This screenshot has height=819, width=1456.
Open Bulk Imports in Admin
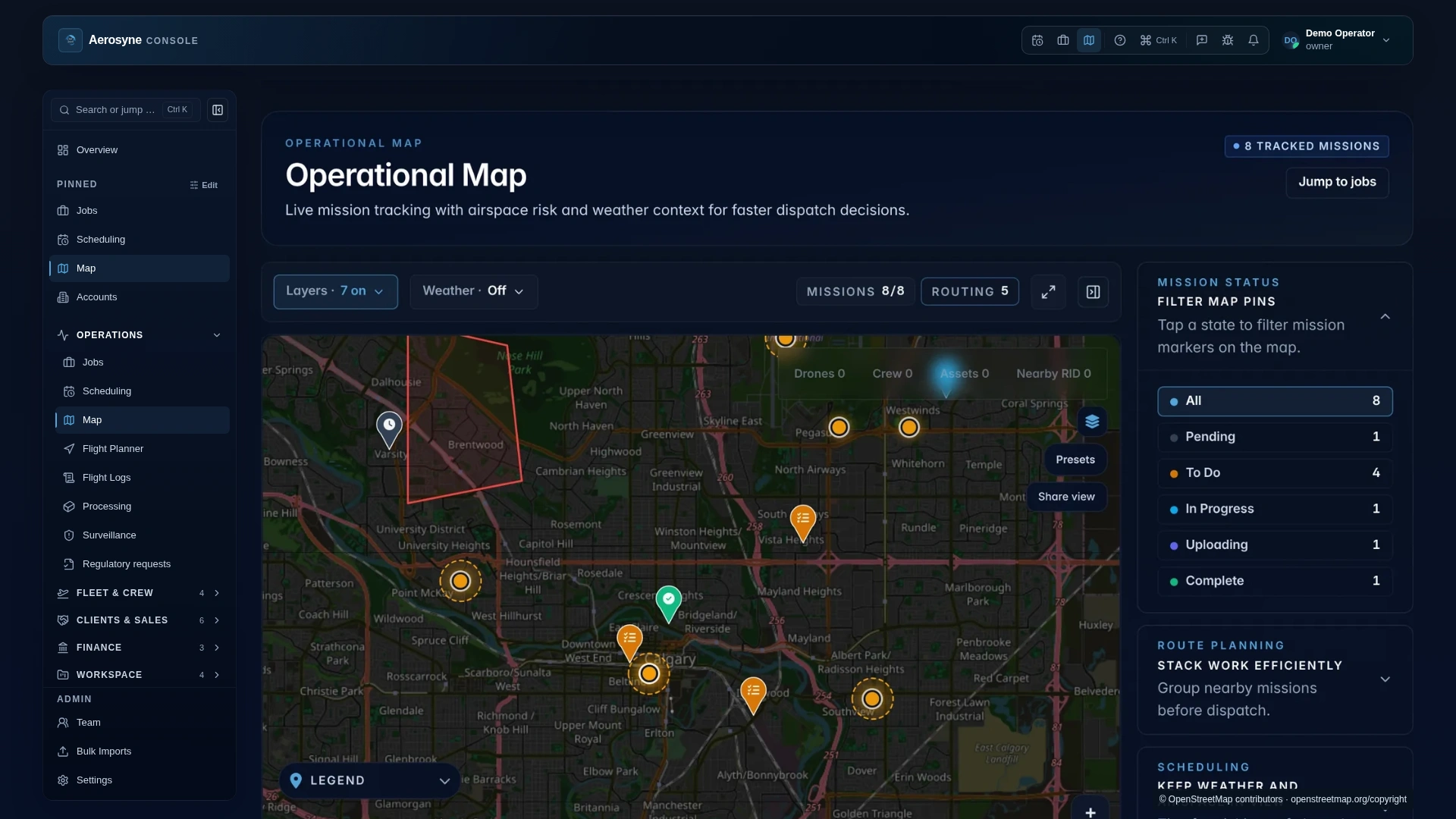pyautogui.click(x=140, y=752)
